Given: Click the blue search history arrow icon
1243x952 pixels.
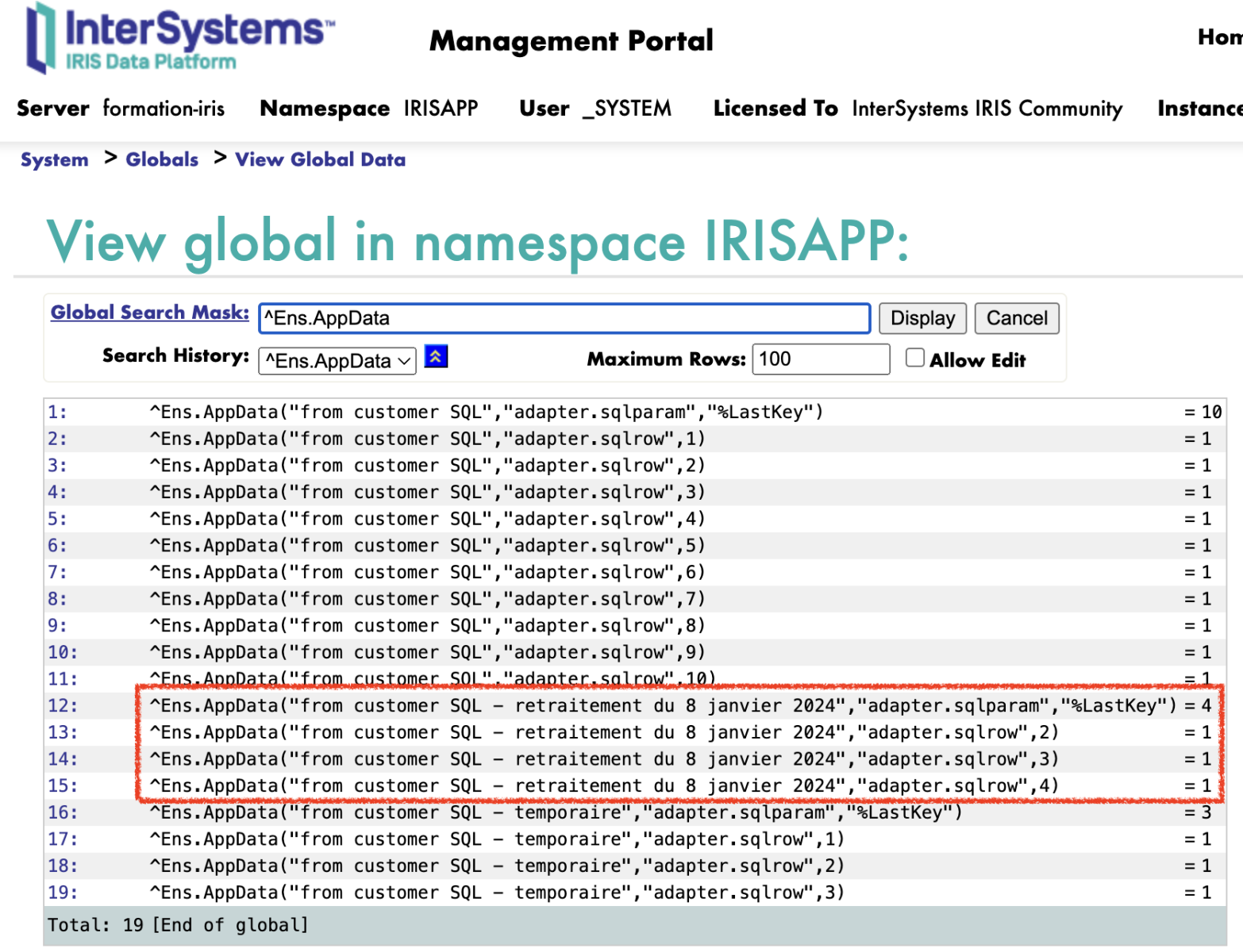Looking at the screenshot, I should pos(436,357).
